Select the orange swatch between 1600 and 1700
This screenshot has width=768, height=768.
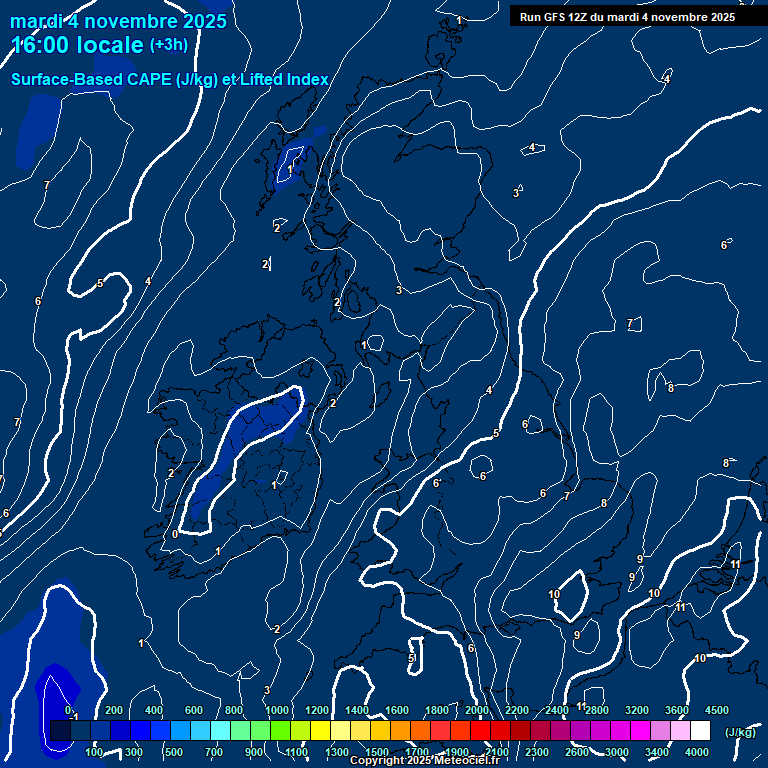(400, 730)
